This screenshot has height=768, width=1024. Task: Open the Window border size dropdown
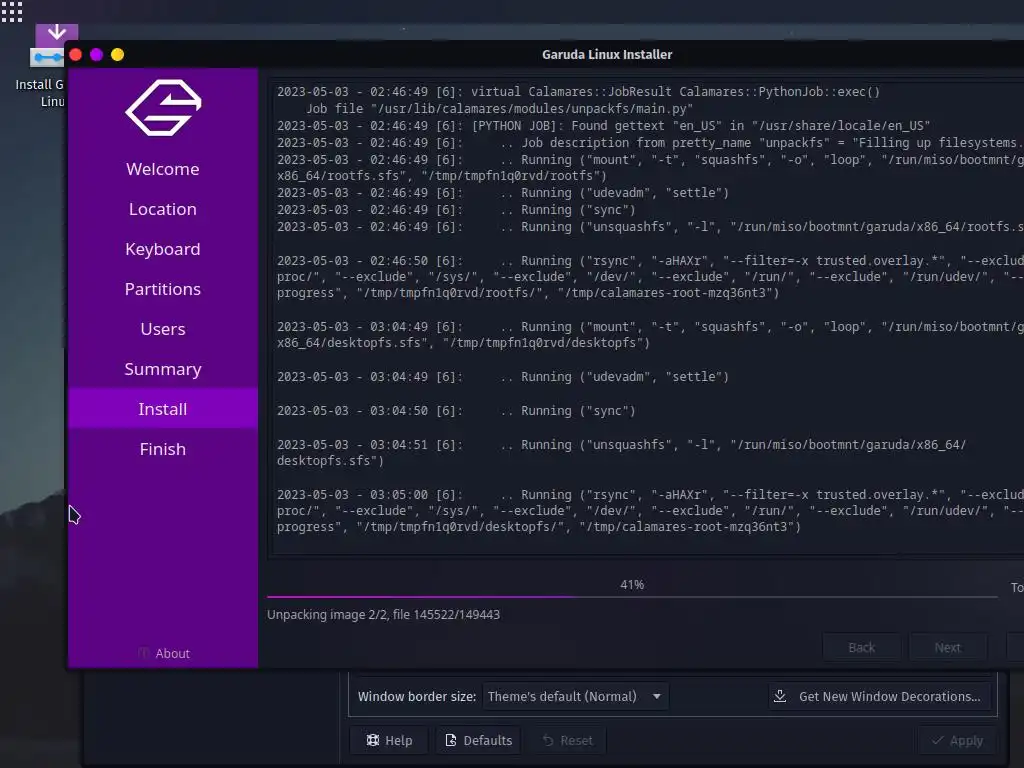coord(575,696)
